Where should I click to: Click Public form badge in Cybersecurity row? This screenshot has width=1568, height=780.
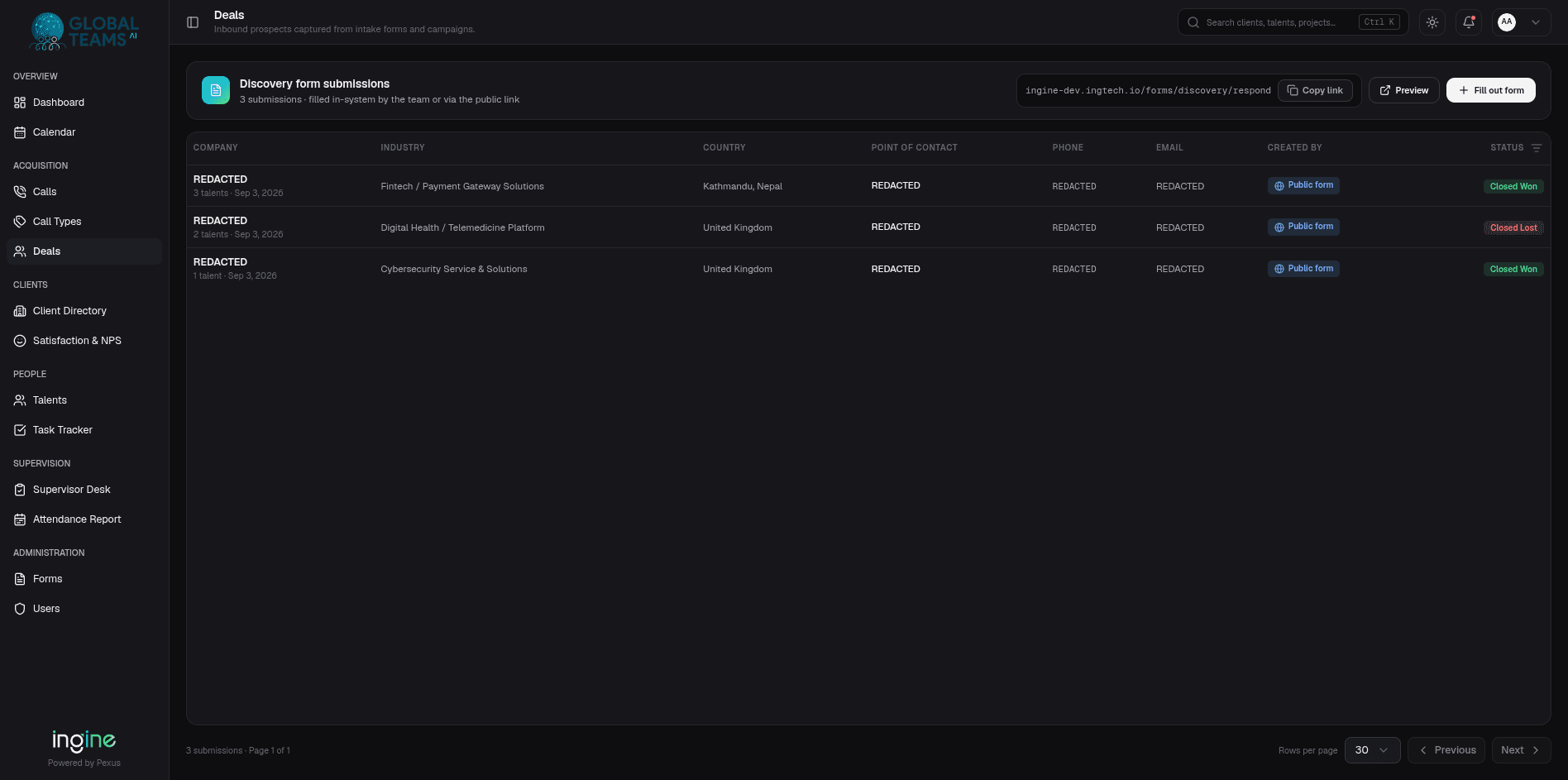pos(1303,269)
